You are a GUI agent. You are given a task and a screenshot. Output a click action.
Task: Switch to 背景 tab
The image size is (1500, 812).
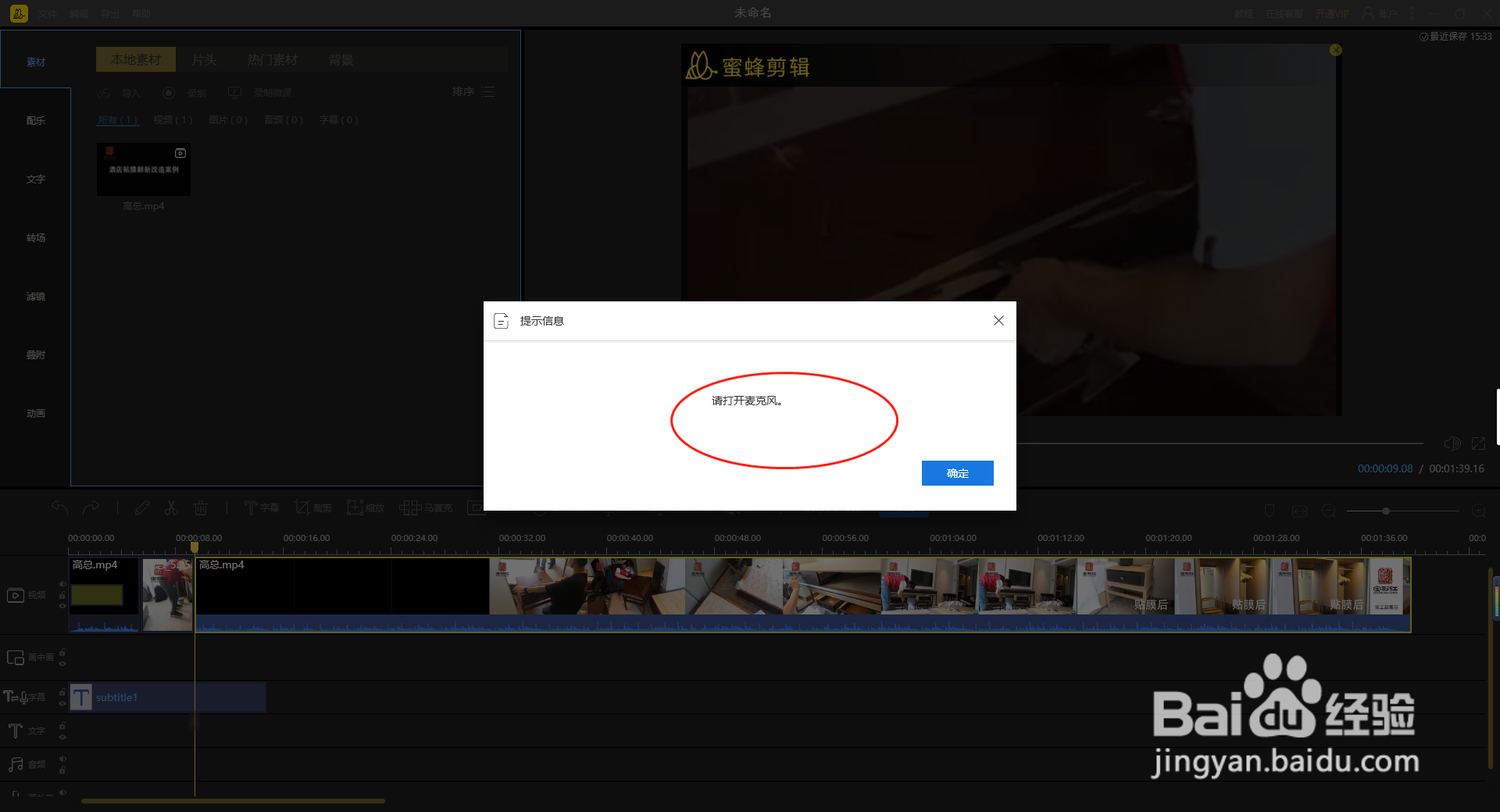341,60
